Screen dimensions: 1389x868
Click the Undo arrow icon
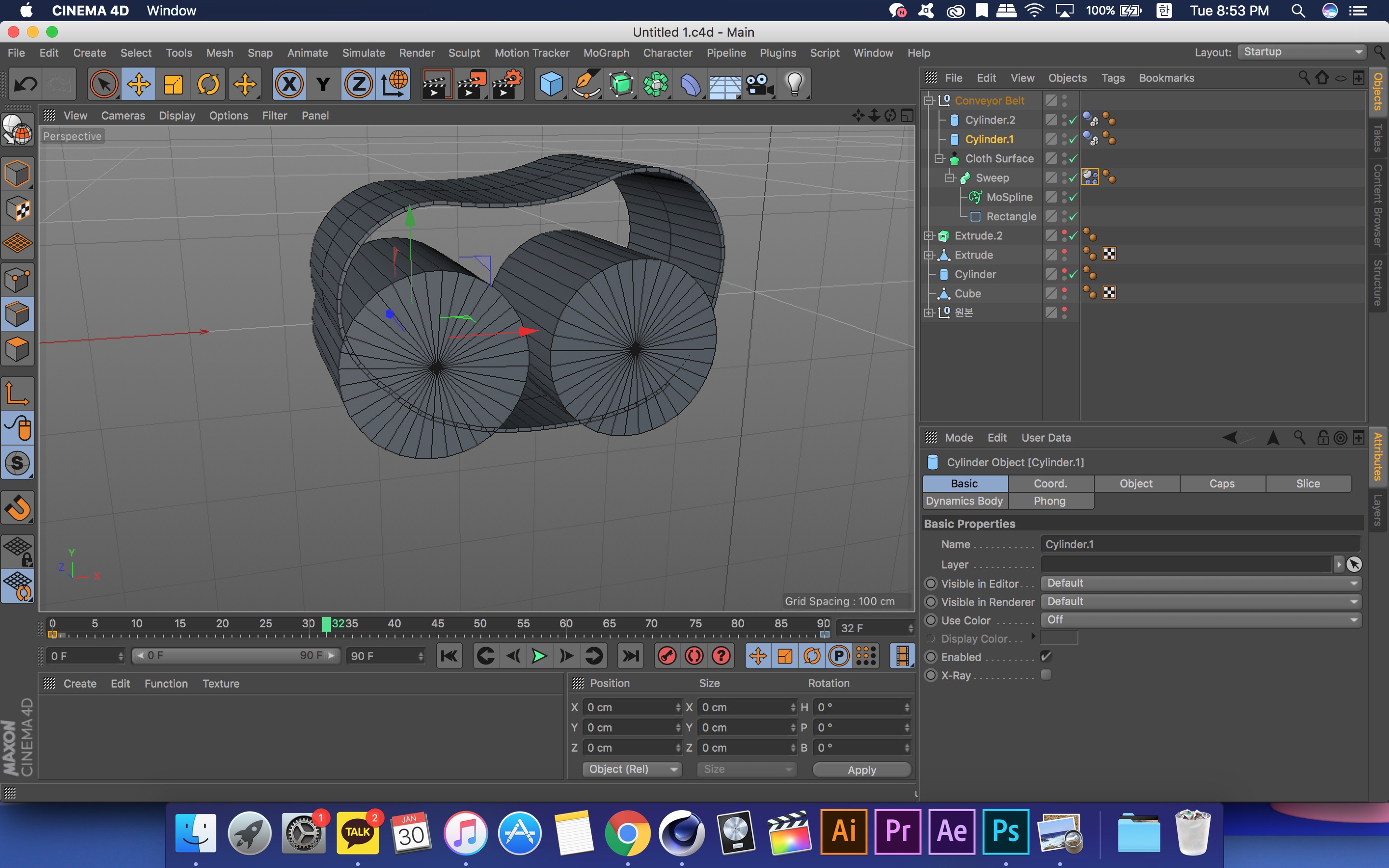pyautogui.click(x=25, y=84)
